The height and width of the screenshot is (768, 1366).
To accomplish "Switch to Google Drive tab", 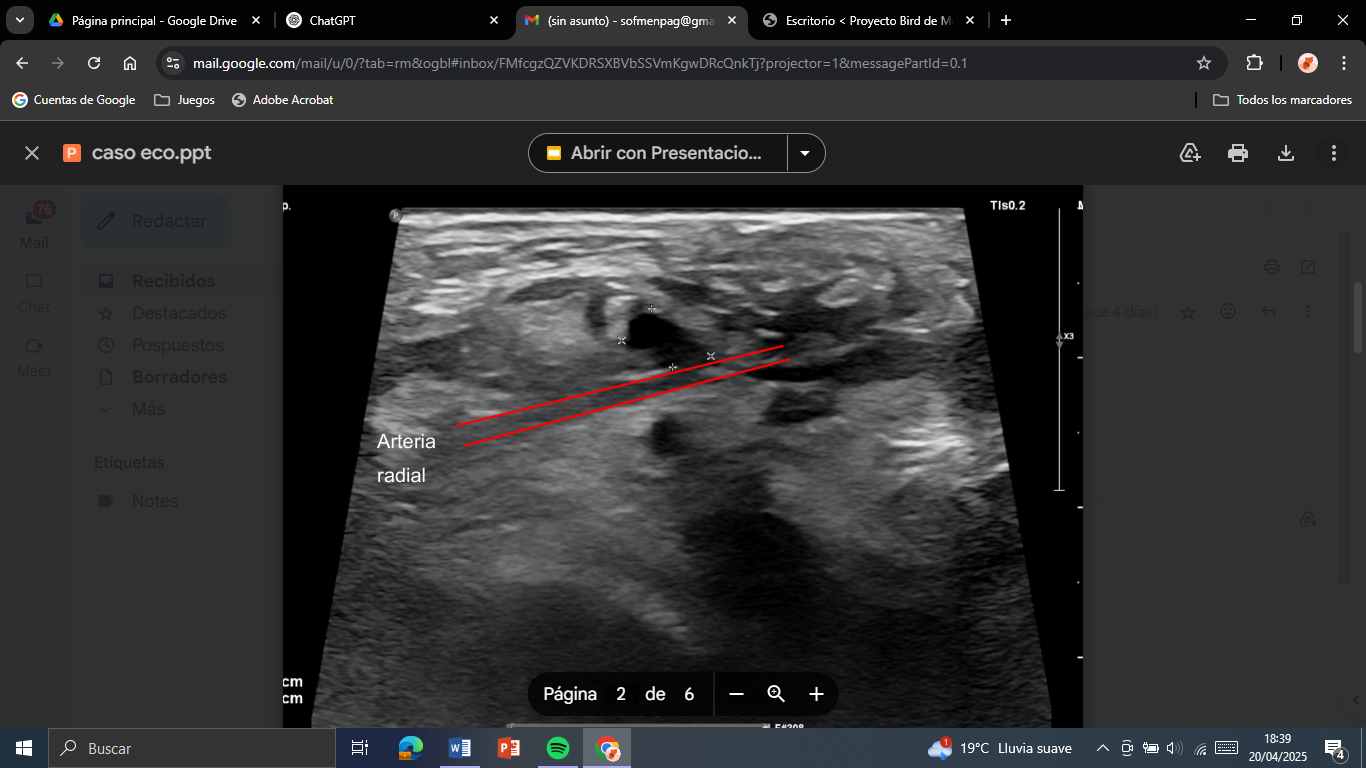I will point(153,20).
